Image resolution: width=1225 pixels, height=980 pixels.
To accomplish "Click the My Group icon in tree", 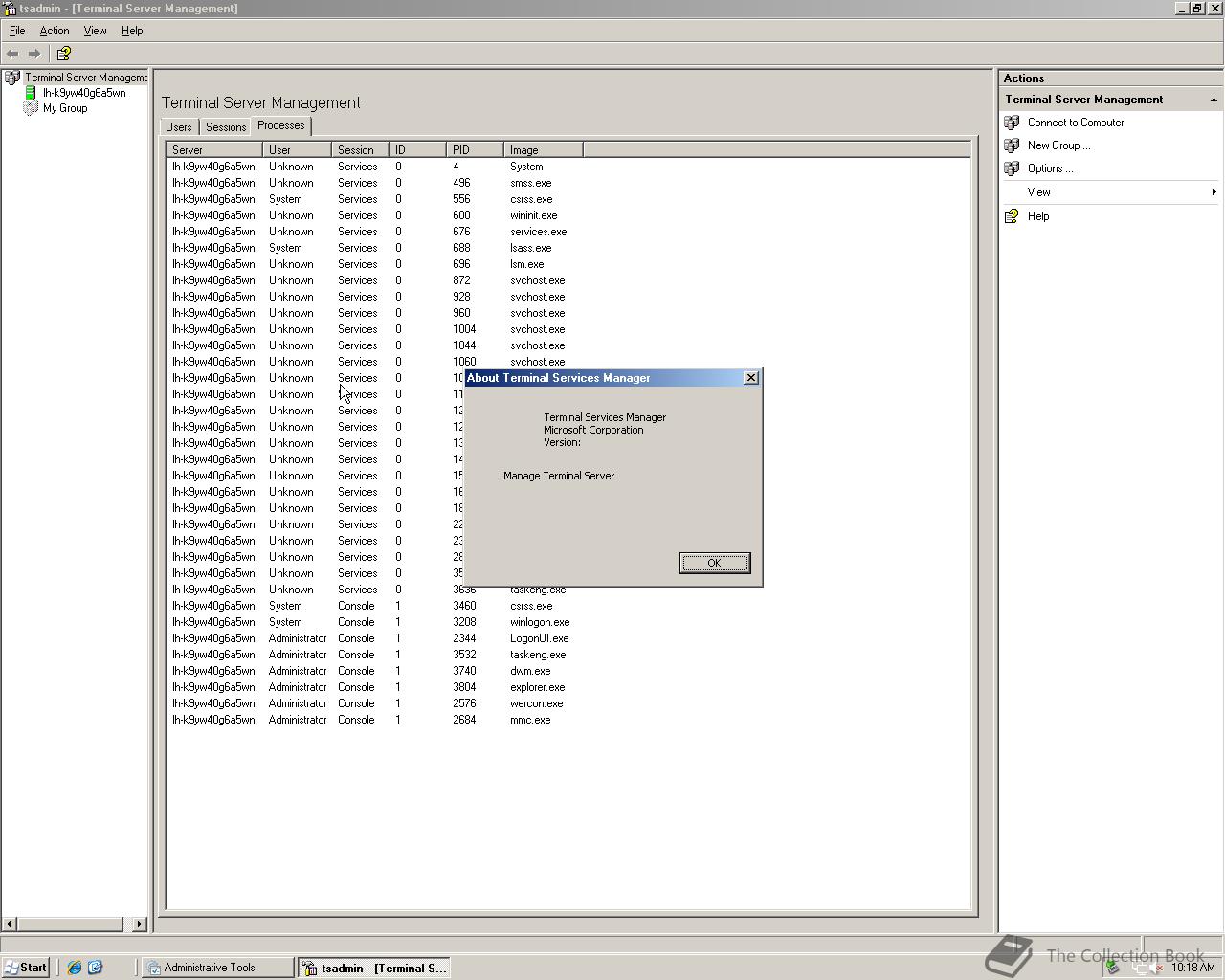I will click(31, 108).
